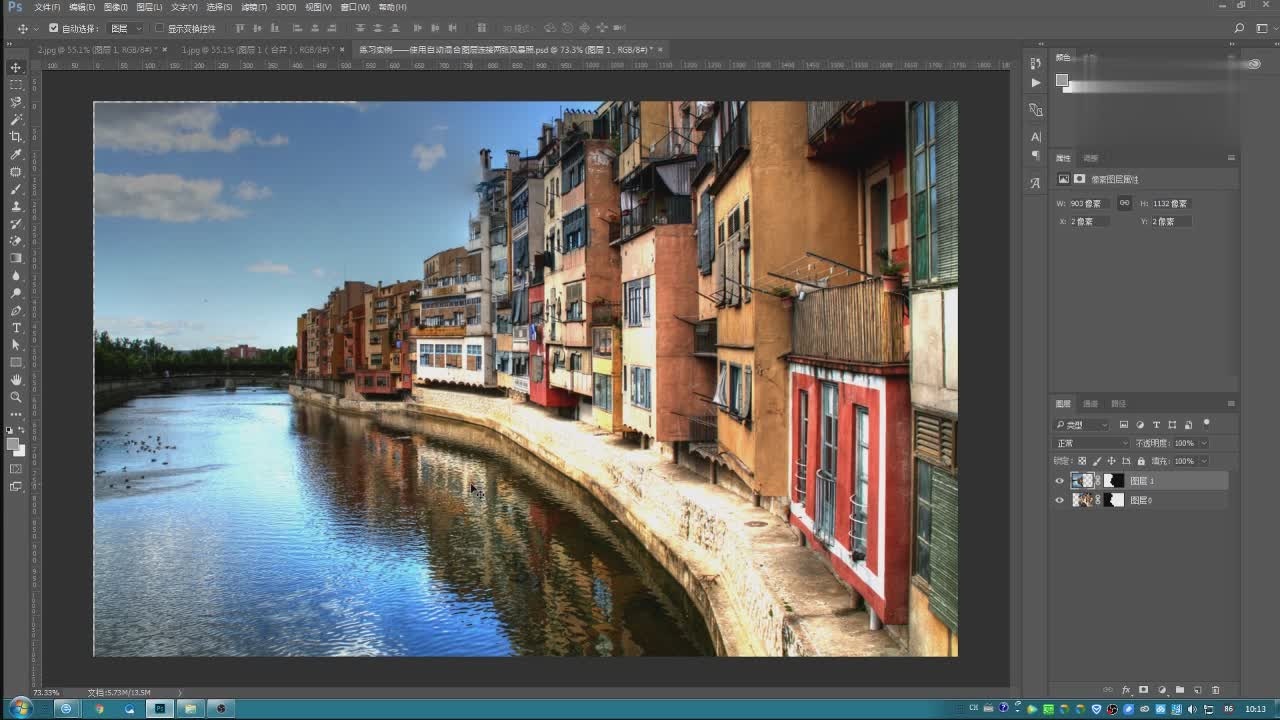Switch to the 路径 paths tab

(x=1118, y=403)
